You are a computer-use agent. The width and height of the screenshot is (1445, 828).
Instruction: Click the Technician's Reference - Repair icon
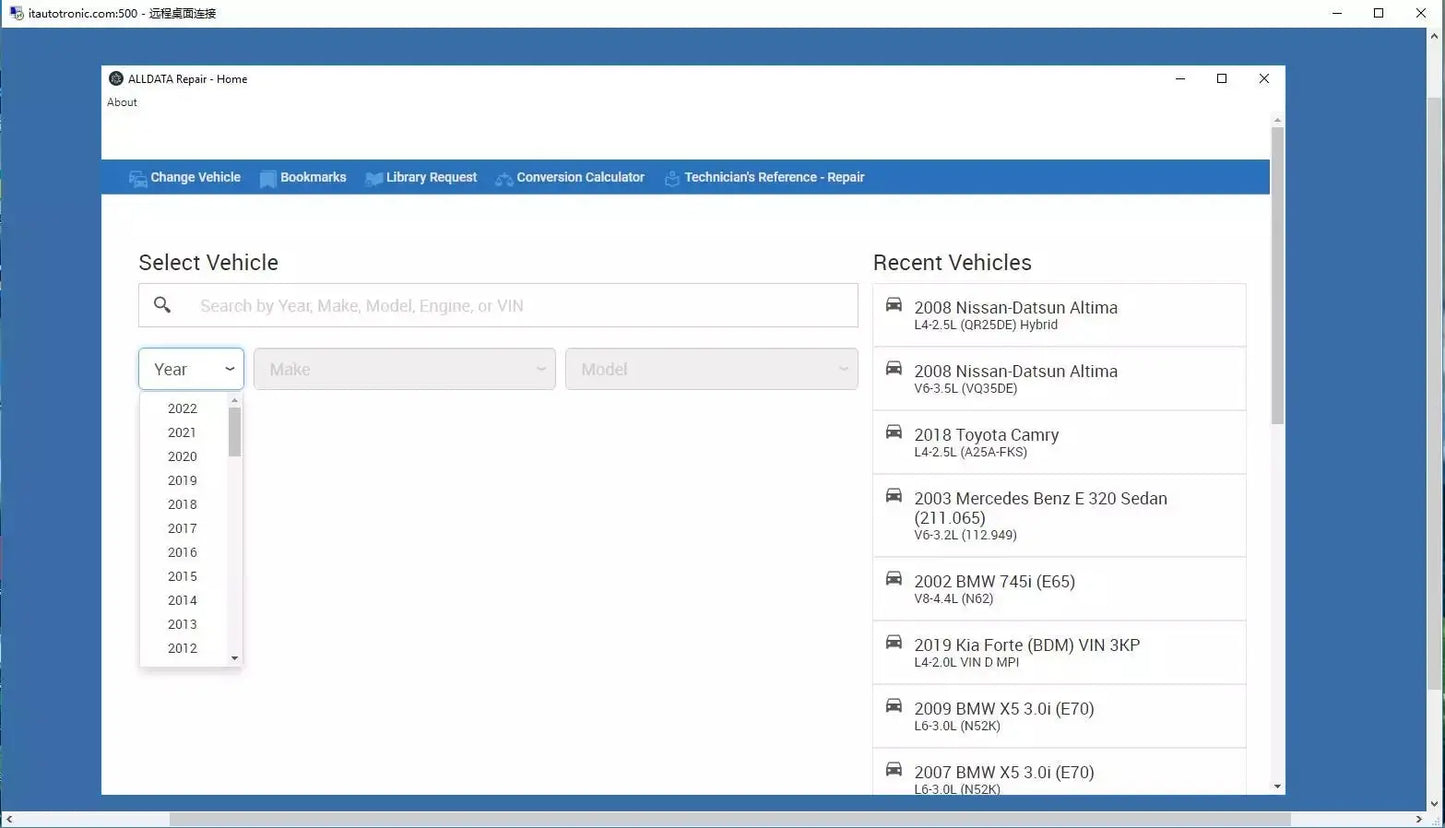[x=671, y=177]
